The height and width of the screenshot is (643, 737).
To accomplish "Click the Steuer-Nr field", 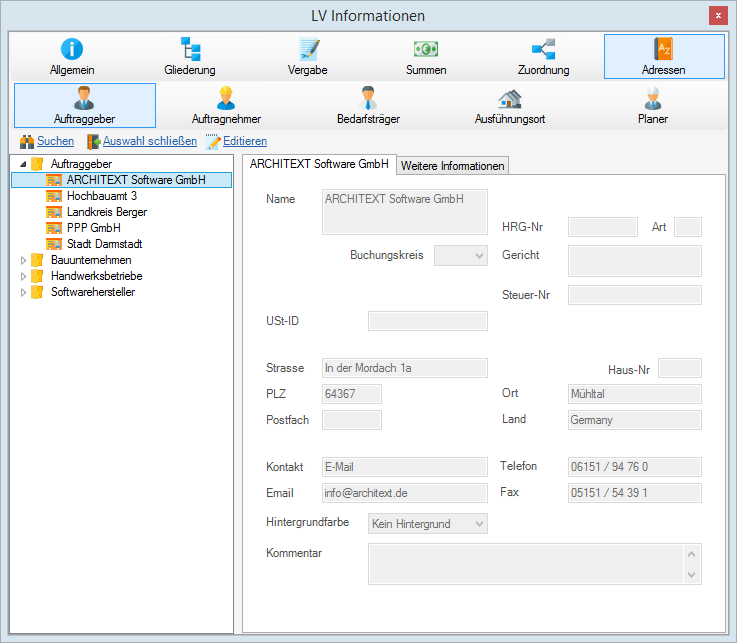I will point(635,295).
